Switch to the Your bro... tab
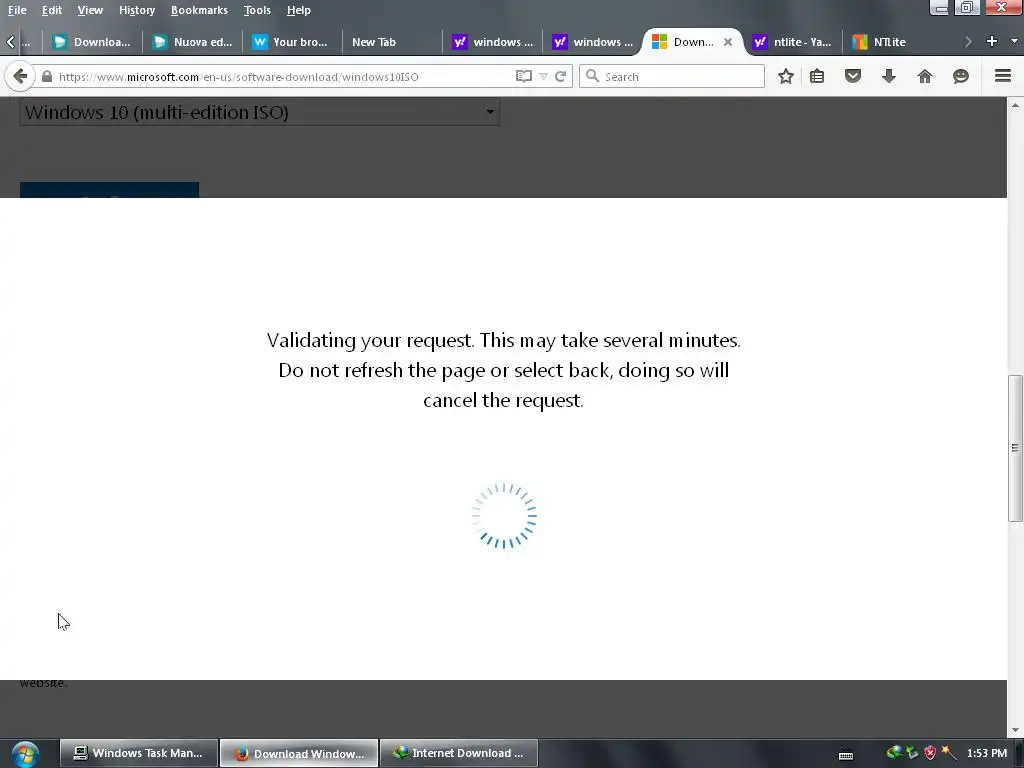Image resolution: width=1024 pixels, height=768 pixels. click(291, 42)
